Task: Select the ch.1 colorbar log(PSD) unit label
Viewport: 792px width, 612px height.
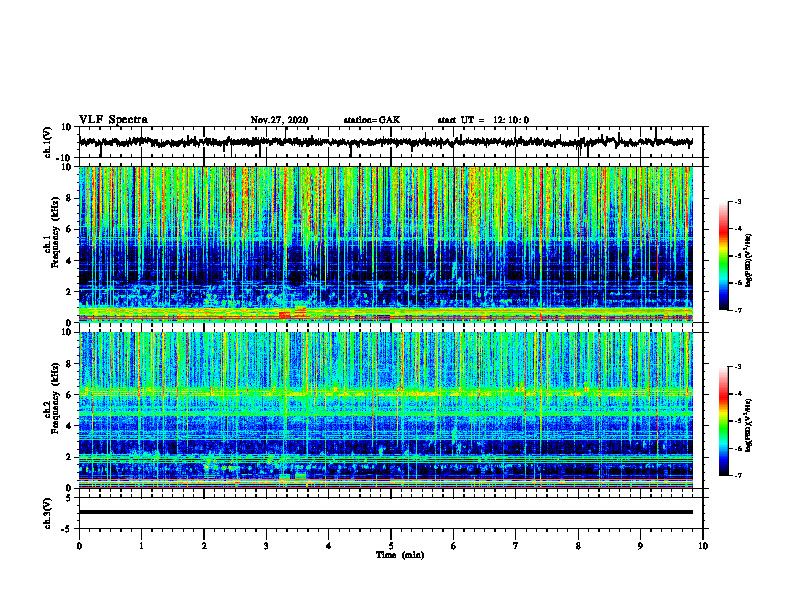Action: 749,260
